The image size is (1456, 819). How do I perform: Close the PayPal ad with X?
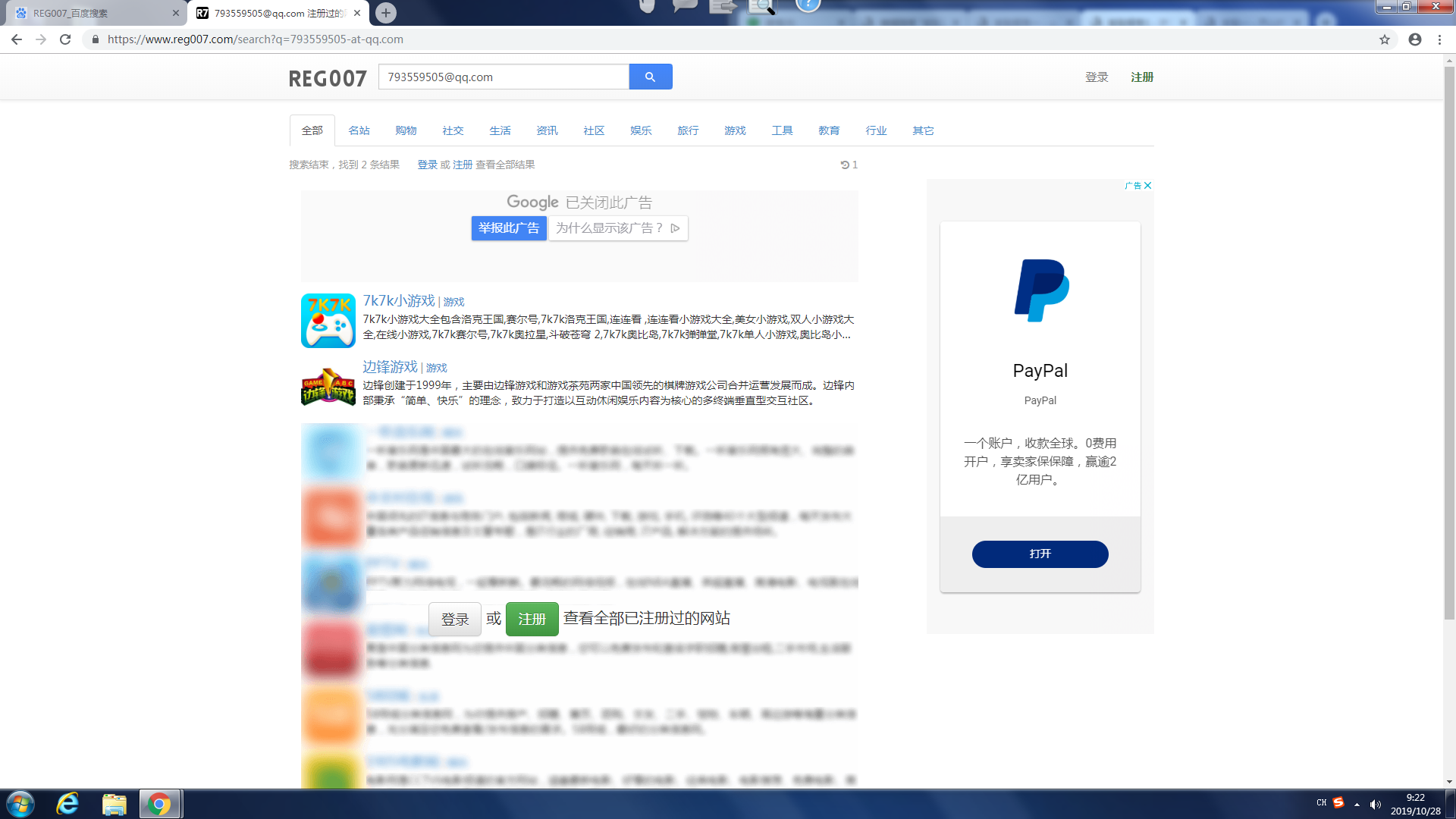(1147, 186)
